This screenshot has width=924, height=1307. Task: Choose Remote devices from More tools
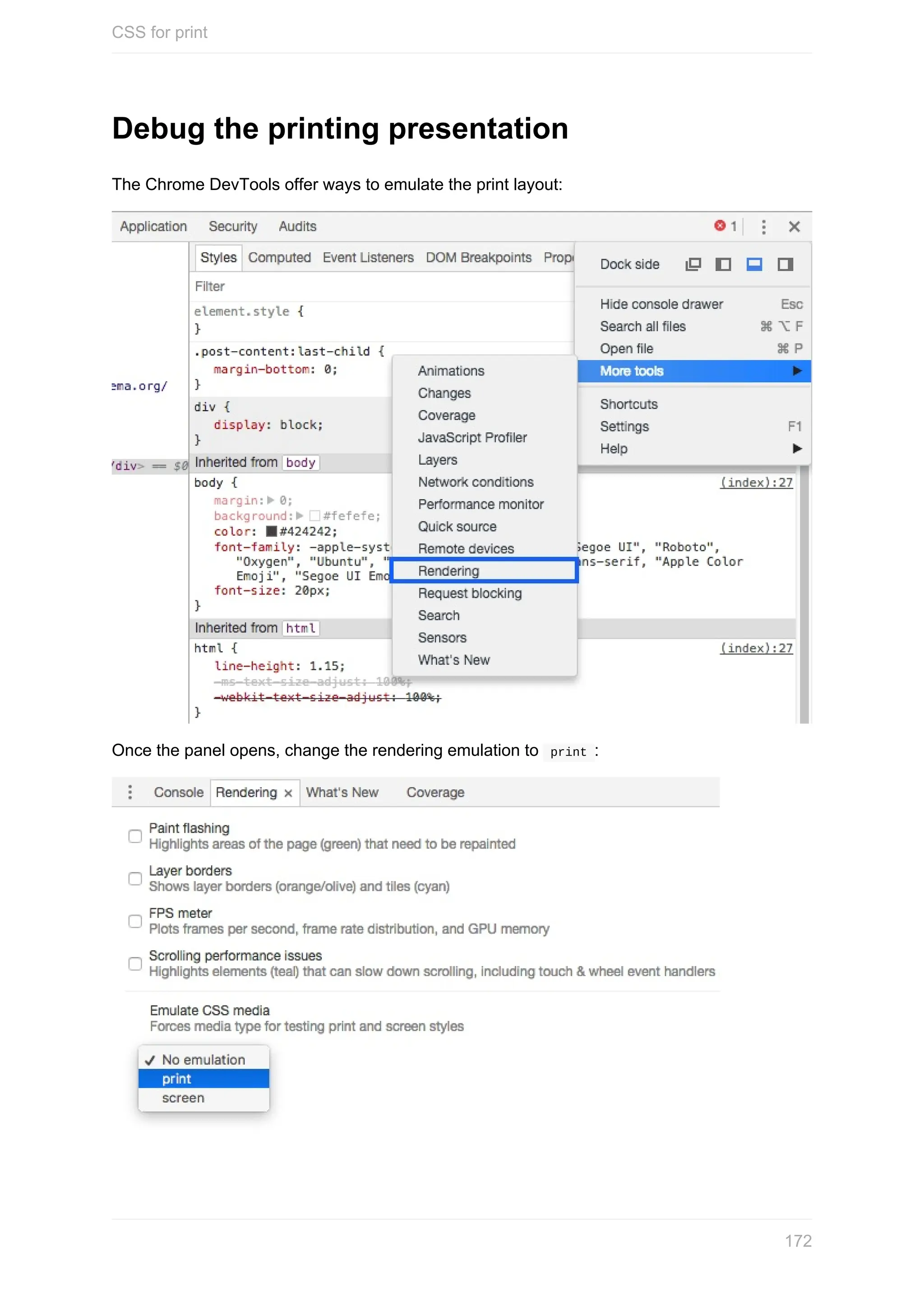[x=485, y=548]
